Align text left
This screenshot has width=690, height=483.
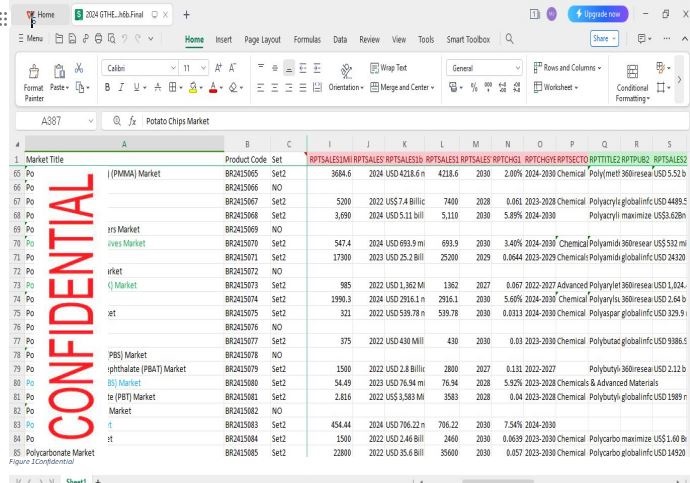[x=261, y=88]
